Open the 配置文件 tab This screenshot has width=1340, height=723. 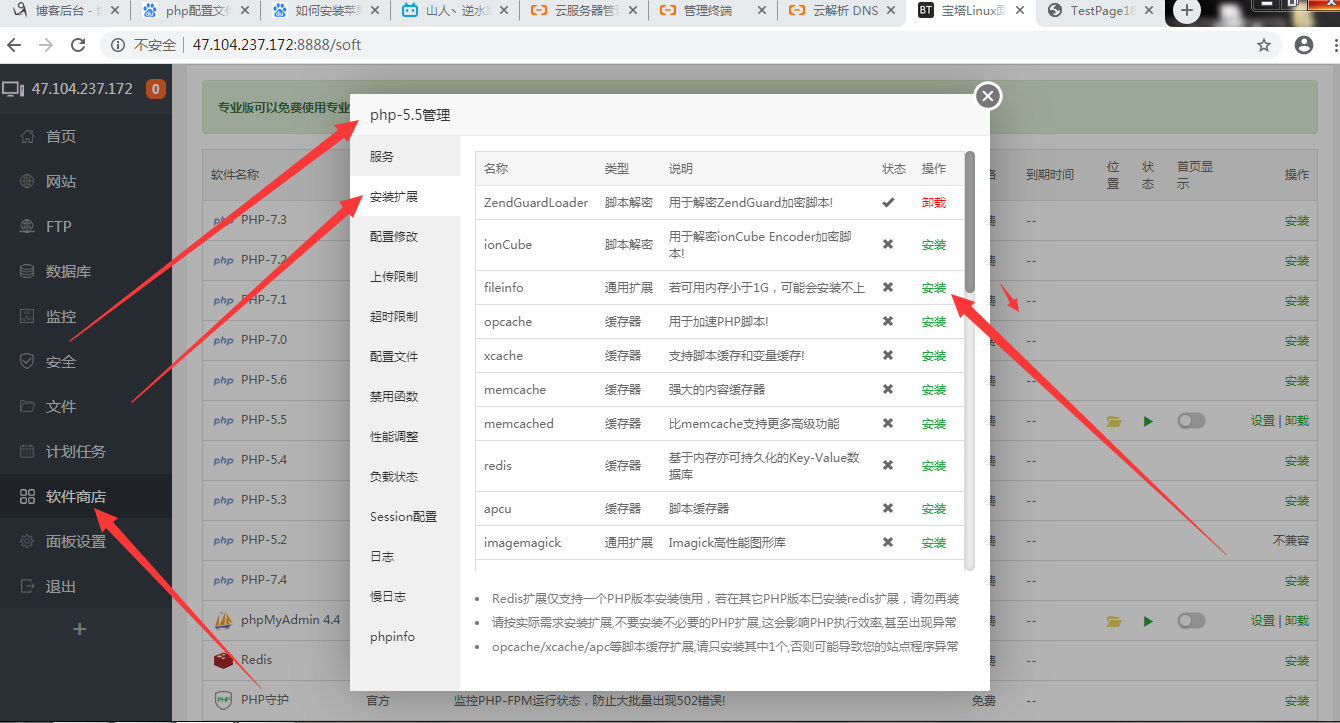(405, 356)
